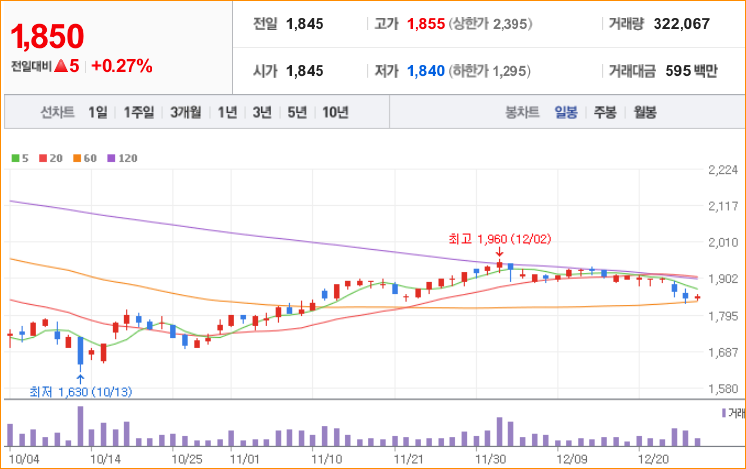746x469 pixels.
Task: Select the 주봉 weekly candle chart
Action: (605, 112)
